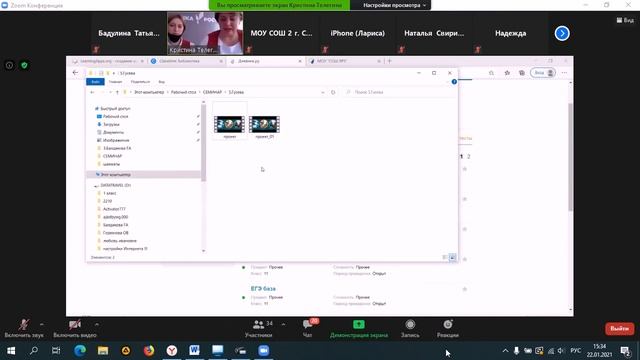This screenshot has width=640, height=360.
Task: Turn on camera with Включить видео
Action: click(x=75, y=329)
